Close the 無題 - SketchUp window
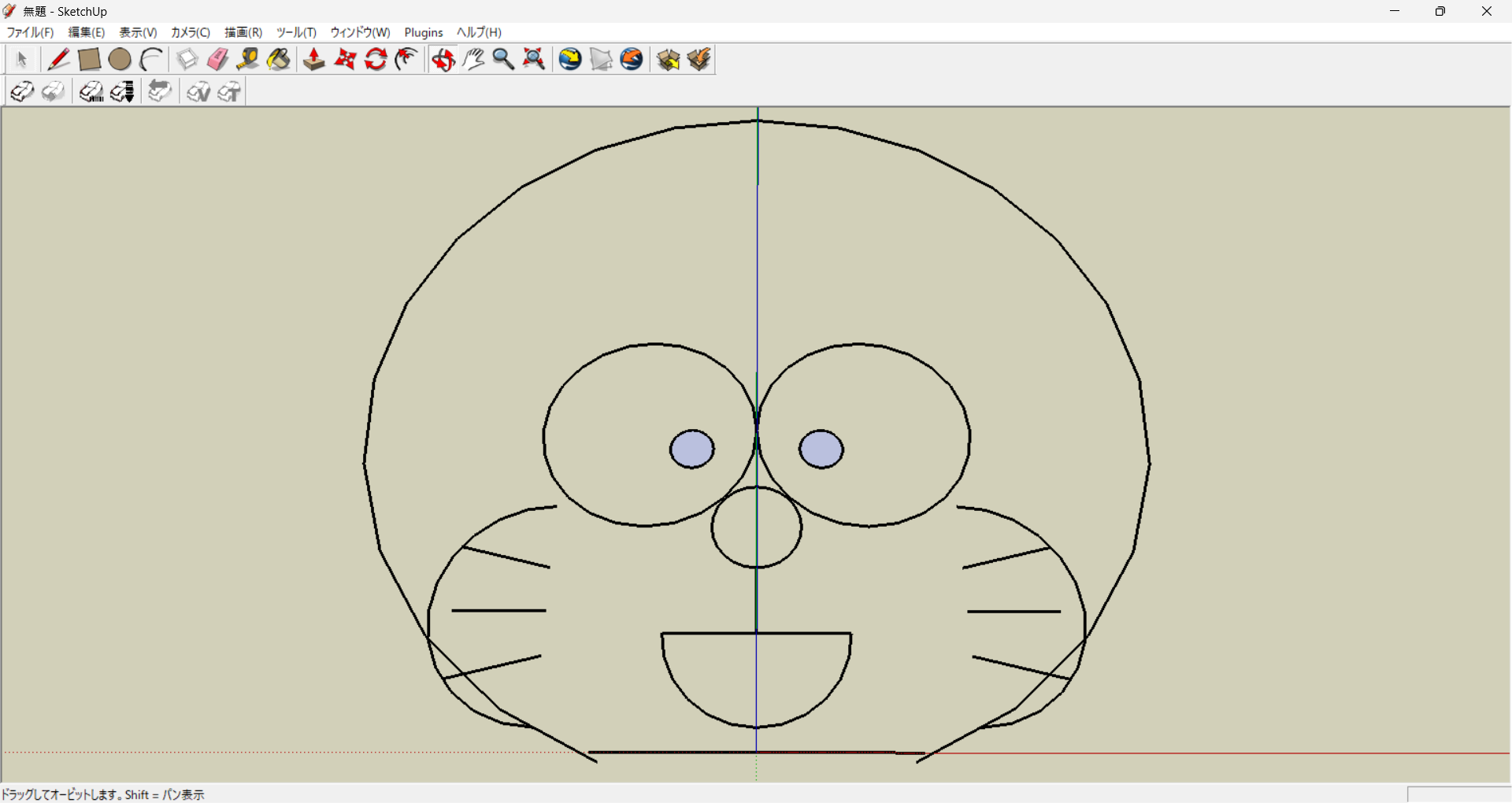 tap(1487, 11)
